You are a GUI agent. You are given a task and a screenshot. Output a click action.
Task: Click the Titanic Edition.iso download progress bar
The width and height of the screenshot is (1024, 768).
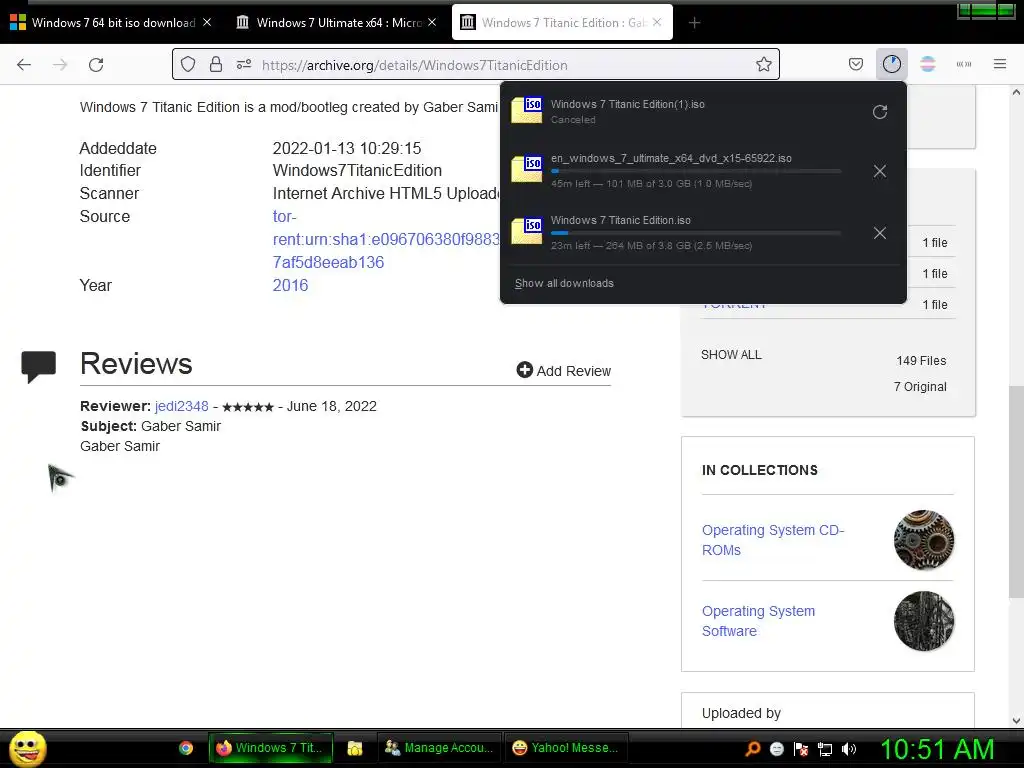[696, 232]
